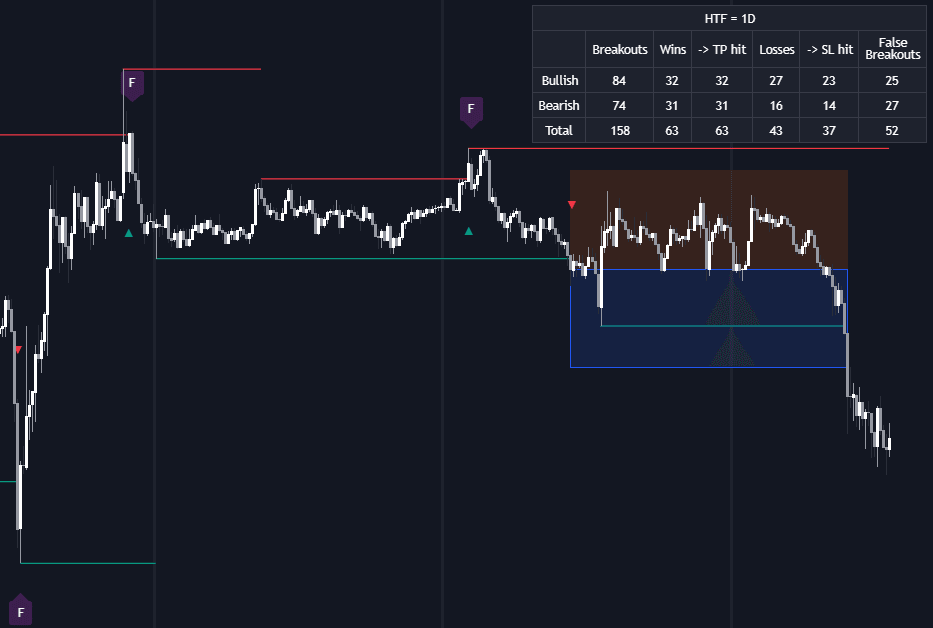Click the 'Bullish' row label
This screenshot has height=628, width=933.
coord(559,80)
